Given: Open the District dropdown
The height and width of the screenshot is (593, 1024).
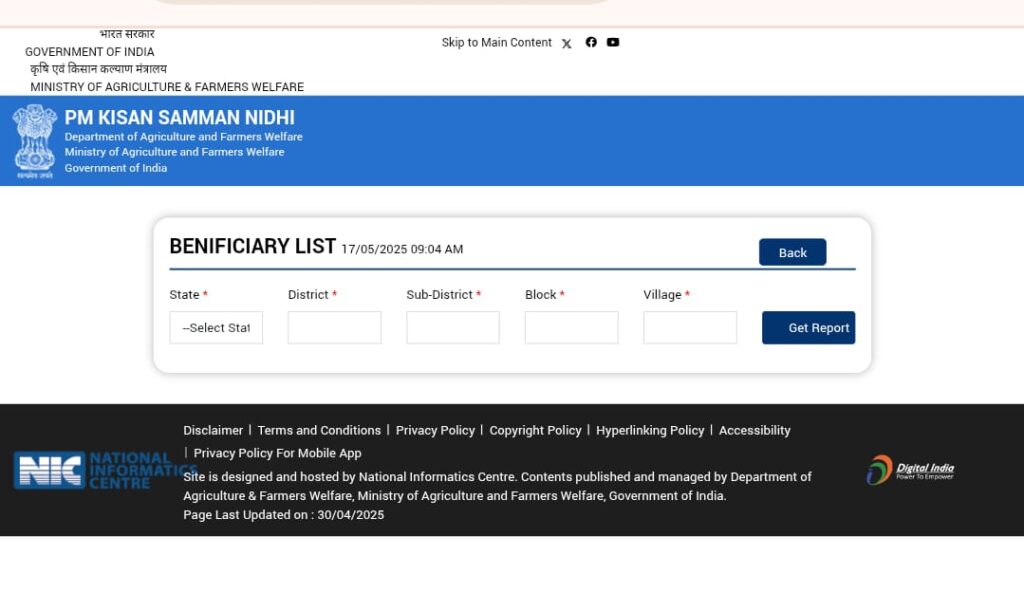Looking at the screenshot, I should tap(334, 328).
